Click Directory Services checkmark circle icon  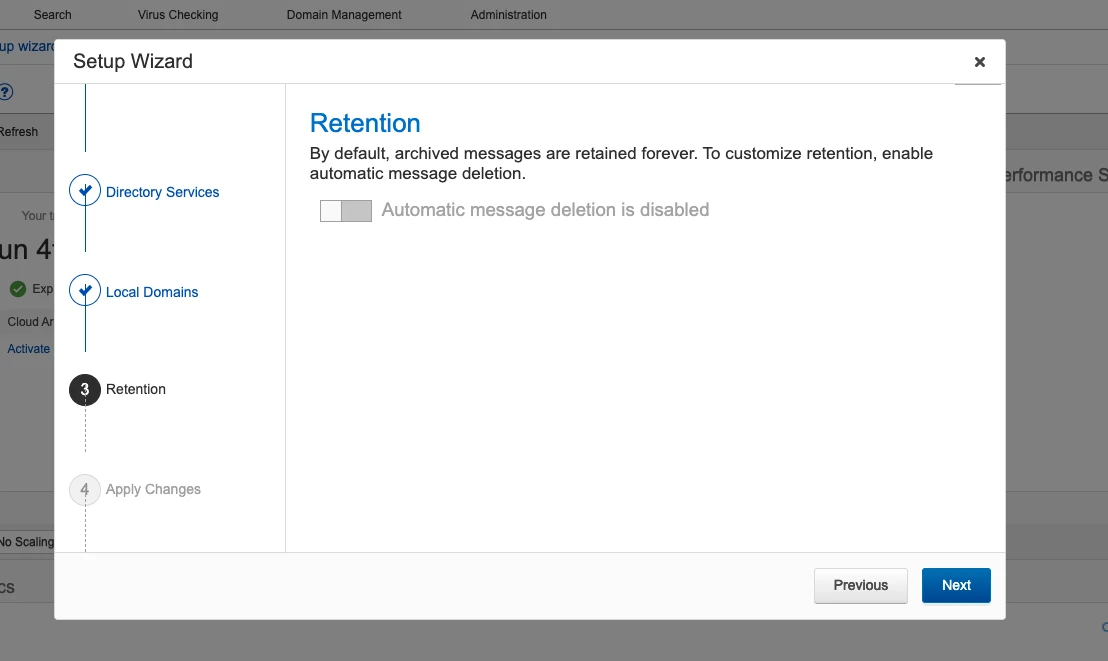85,190
